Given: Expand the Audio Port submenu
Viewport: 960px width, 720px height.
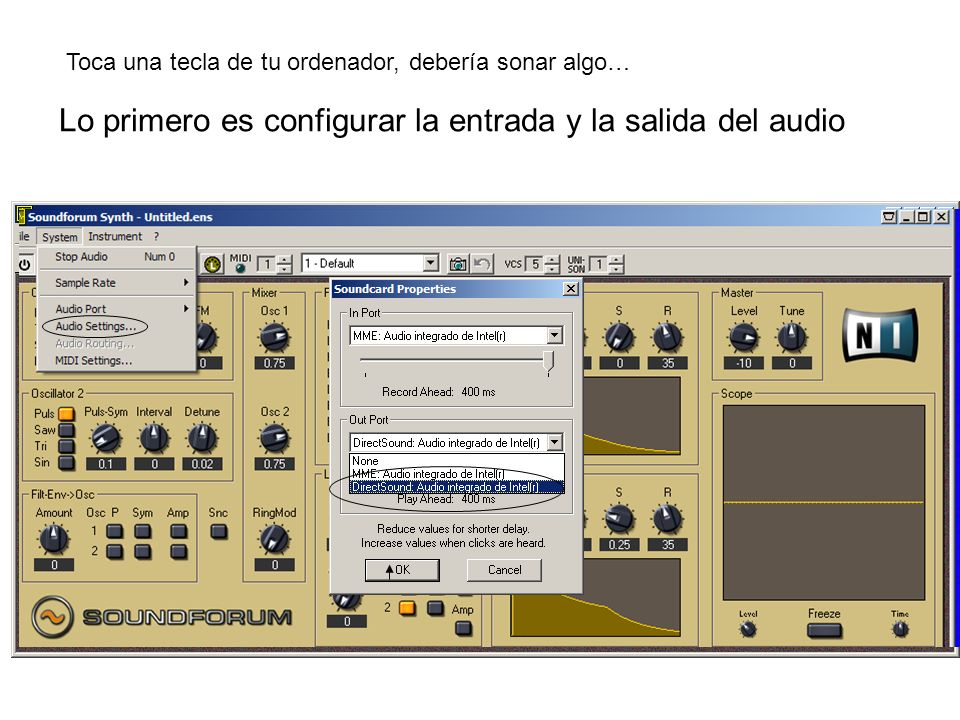Looking at the screenshot, I should 118,309.
